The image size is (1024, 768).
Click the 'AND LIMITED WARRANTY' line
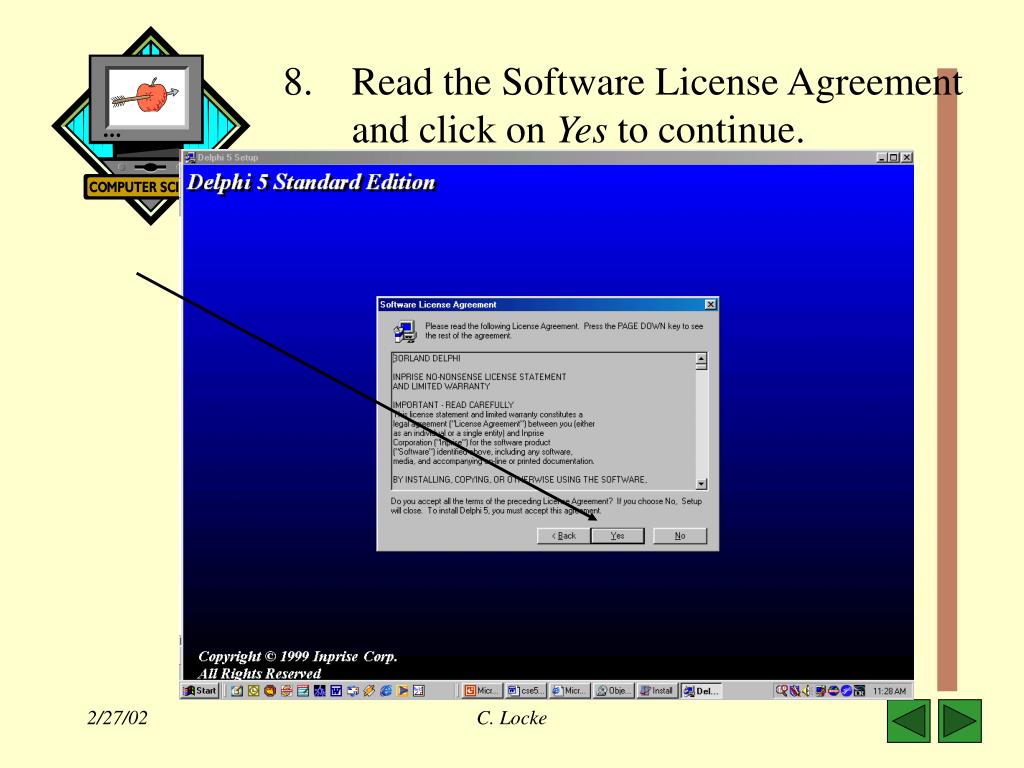click(x=441, y=386)
